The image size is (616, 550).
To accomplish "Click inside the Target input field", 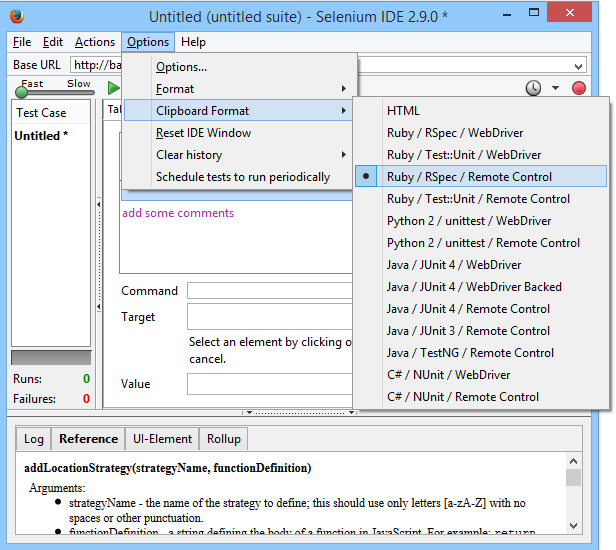I will (270, 317).
